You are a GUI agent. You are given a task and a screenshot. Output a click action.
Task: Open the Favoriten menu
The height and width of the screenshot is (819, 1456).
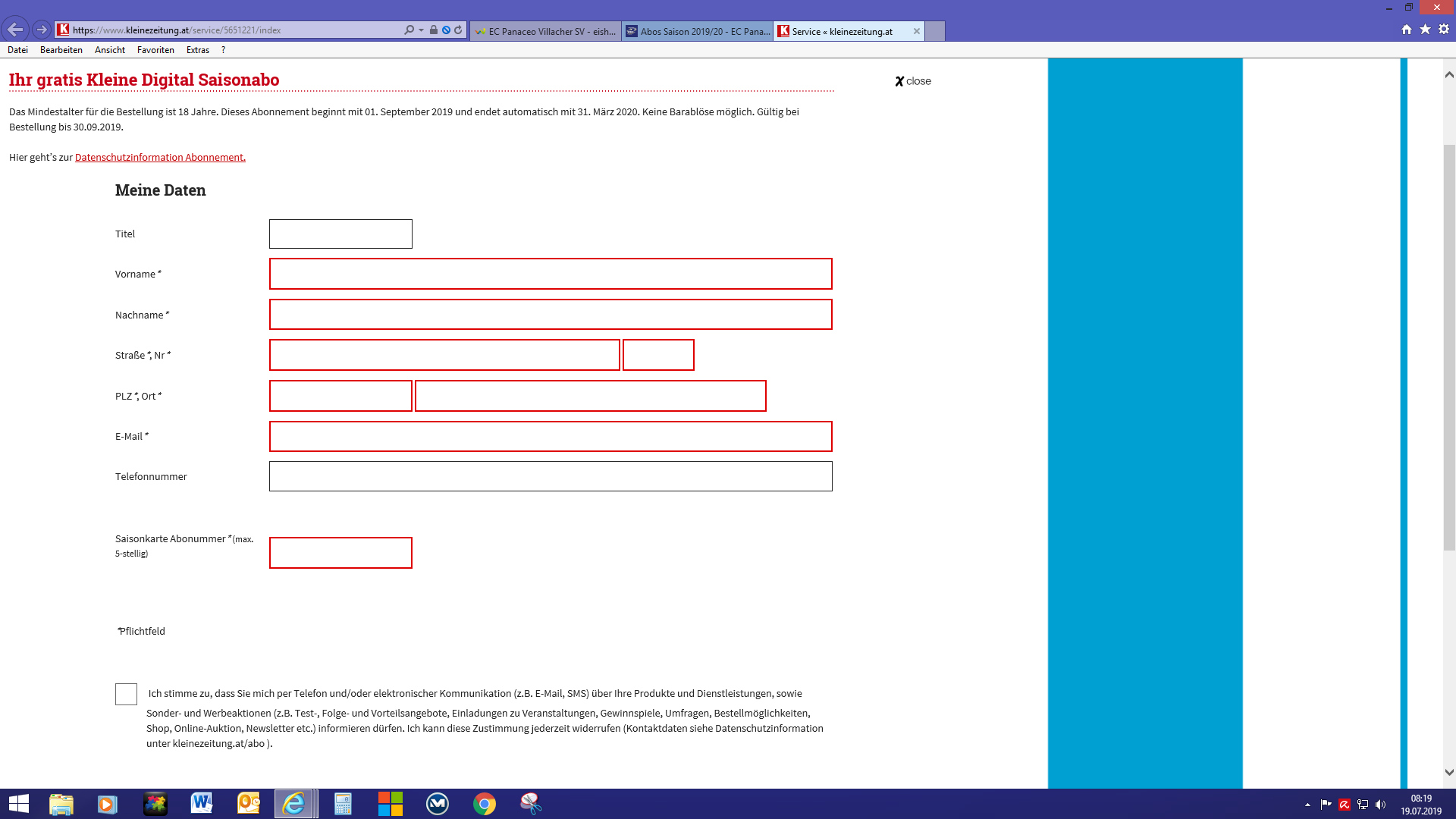pos(155,50)
